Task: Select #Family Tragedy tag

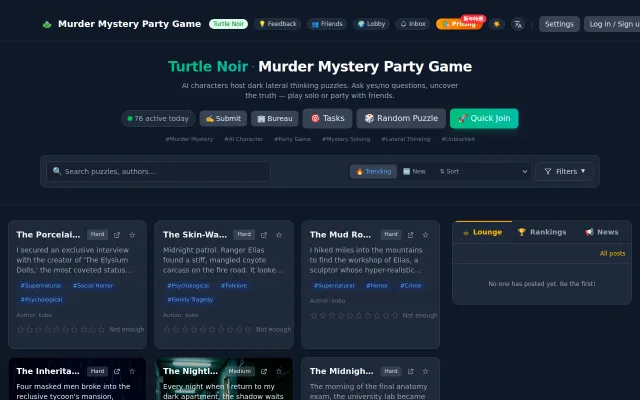Action: [x=190, y=300]
